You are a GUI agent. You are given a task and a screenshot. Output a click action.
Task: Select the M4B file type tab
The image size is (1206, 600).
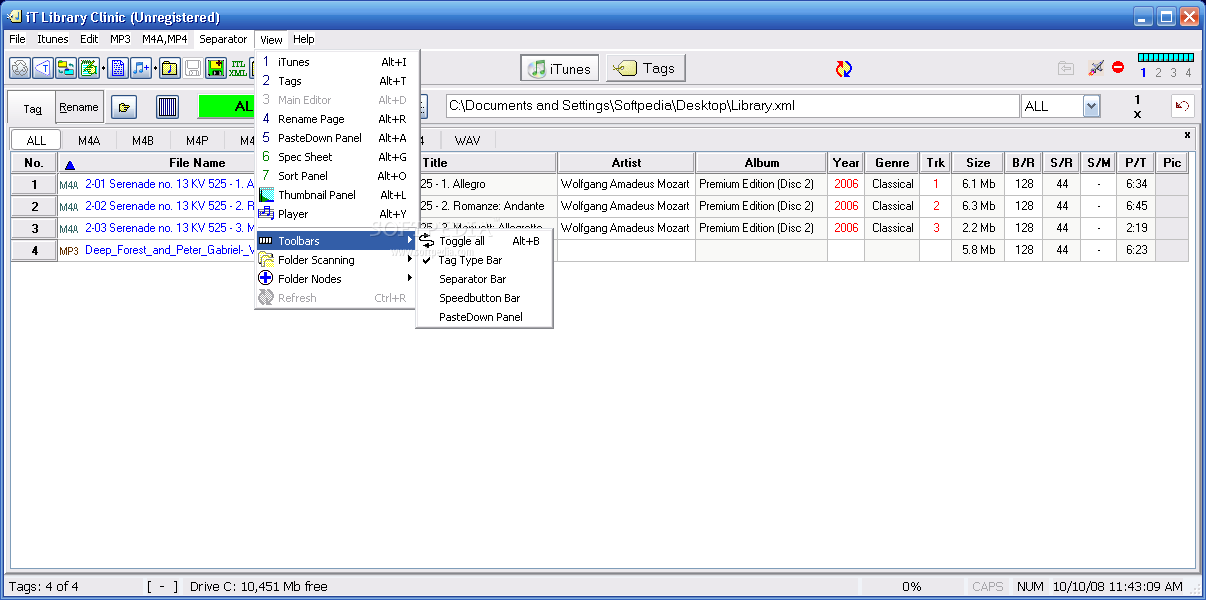coord(143,140)
